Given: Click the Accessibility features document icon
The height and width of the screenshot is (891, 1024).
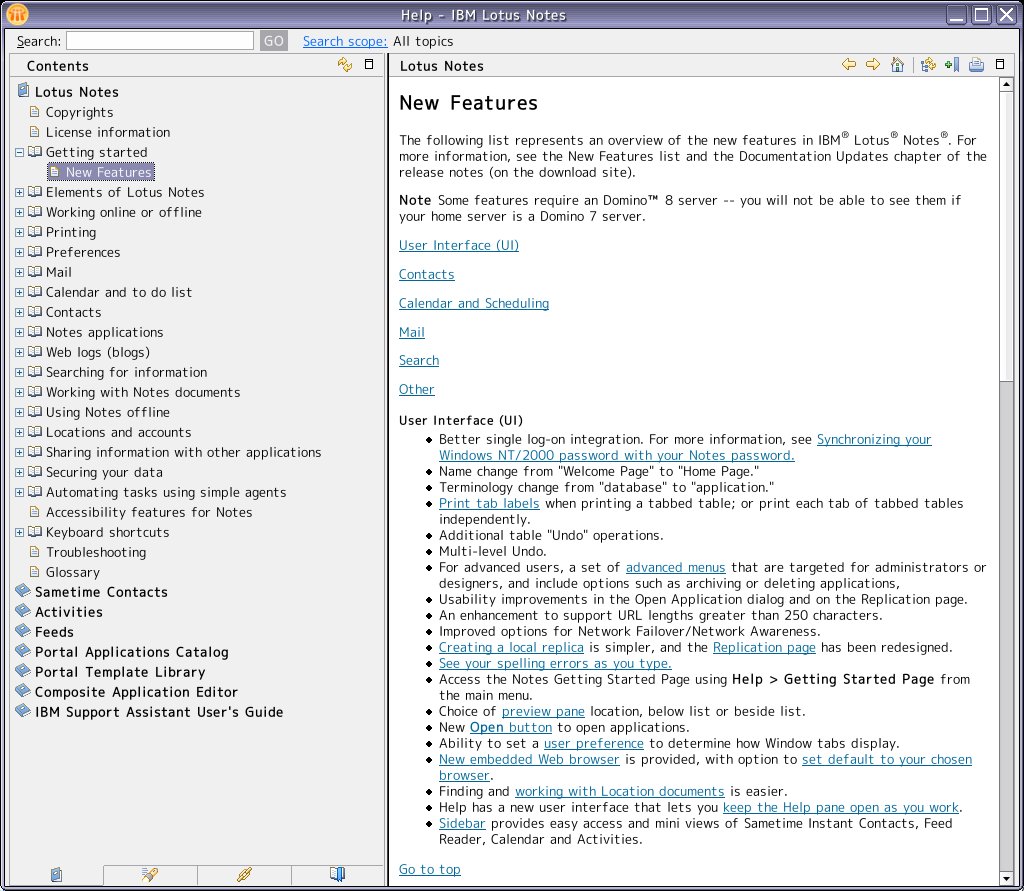Looking at the screenshot, I should point(35,512).
